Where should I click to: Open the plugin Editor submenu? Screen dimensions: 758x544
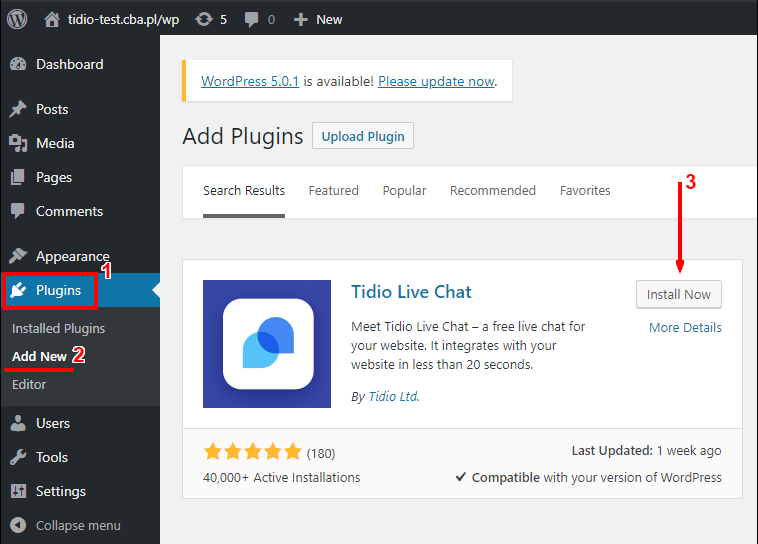point(29,384)
